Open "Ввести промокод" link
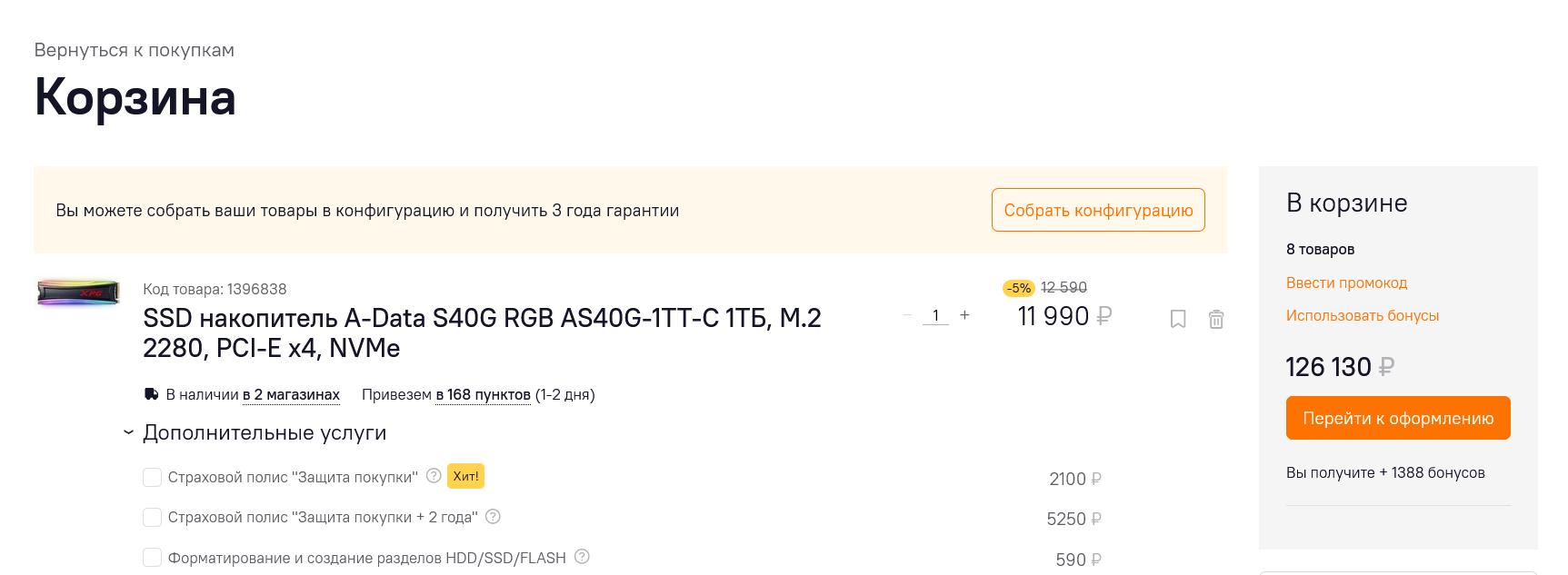Screen dimensions: 1568x575 click(x=1346, y=283)
